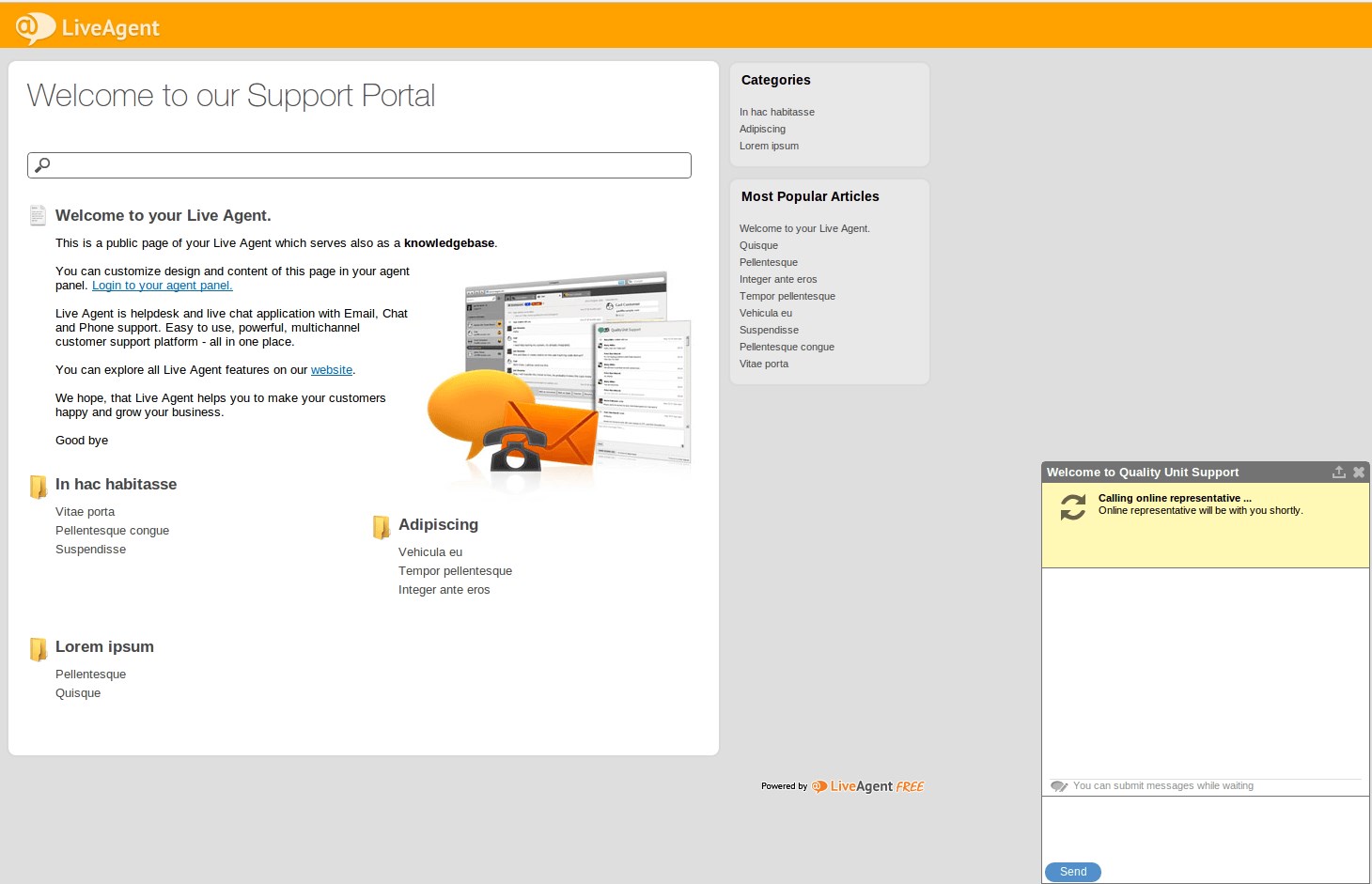This screenshot has height=884, width=1372.
Task: Click the bold knowledgebase word
Action: [x=449, y=243]
